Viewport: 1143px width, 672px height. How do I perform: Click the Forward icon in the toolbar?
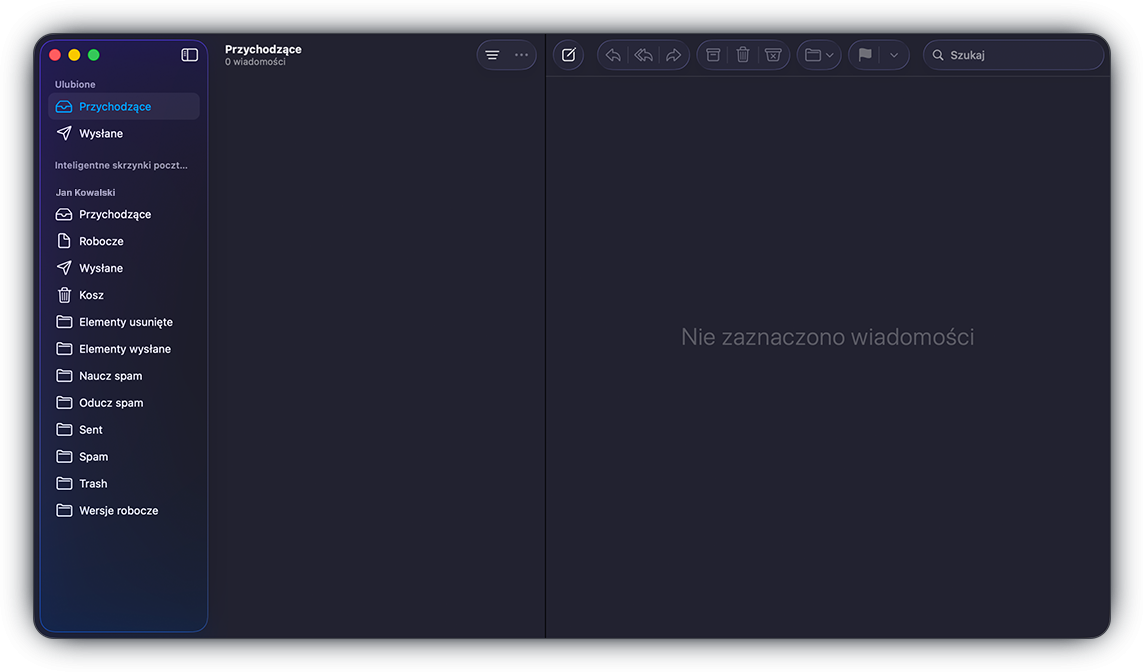point(673,55)
